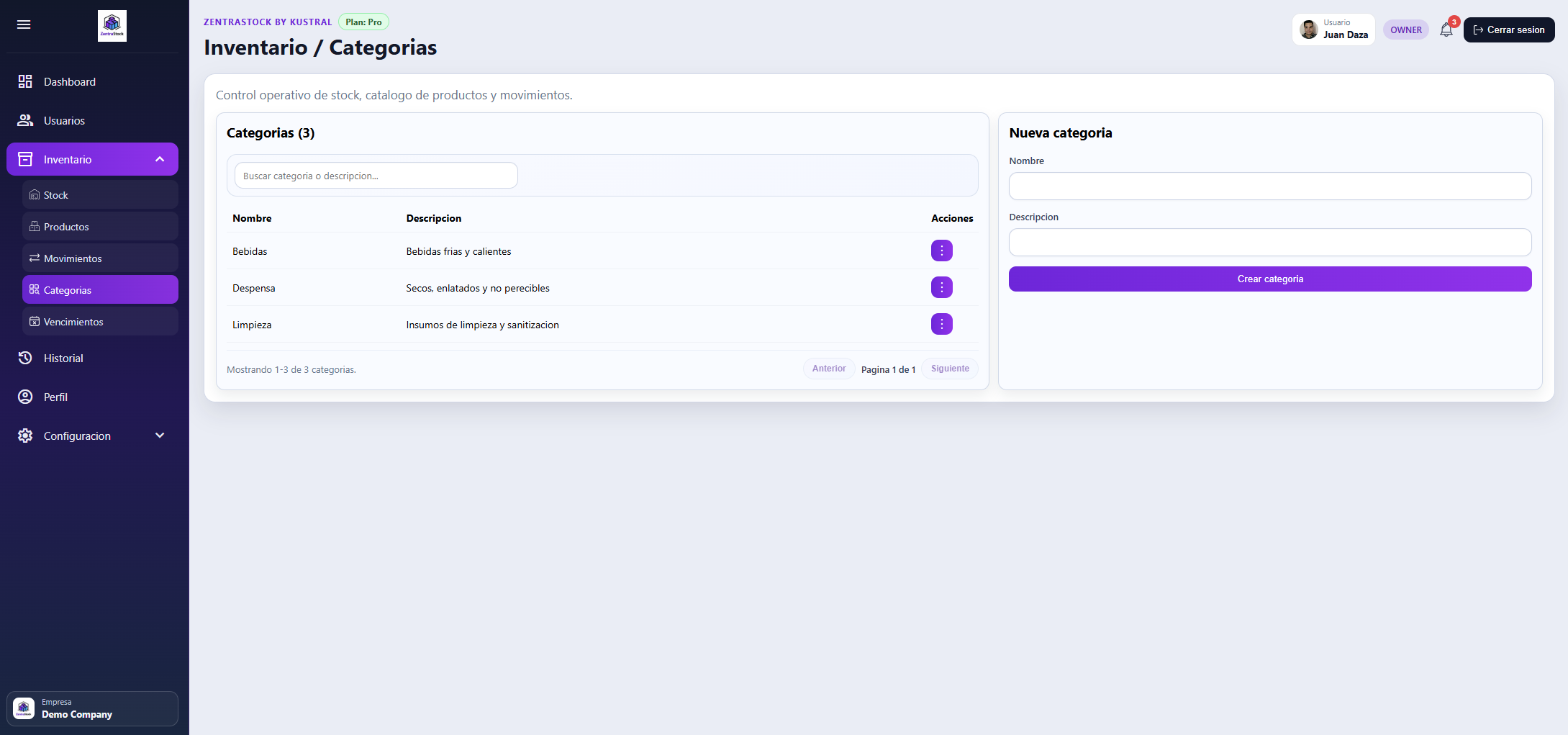Viewport: 1568px width, 735px height.
Task: Click the Vencimientos calendar icon
Action: [x=35, y=322]
